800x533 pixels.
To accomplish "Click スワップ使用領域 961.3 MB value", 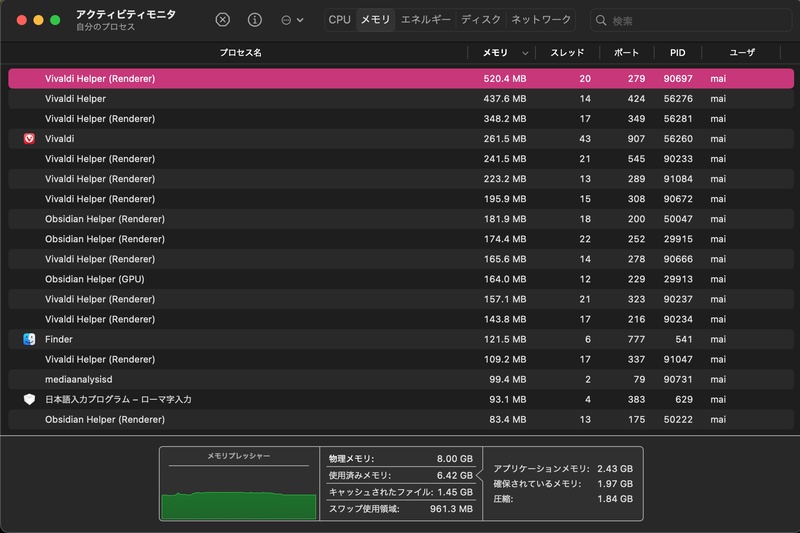I will coord(451,509).
